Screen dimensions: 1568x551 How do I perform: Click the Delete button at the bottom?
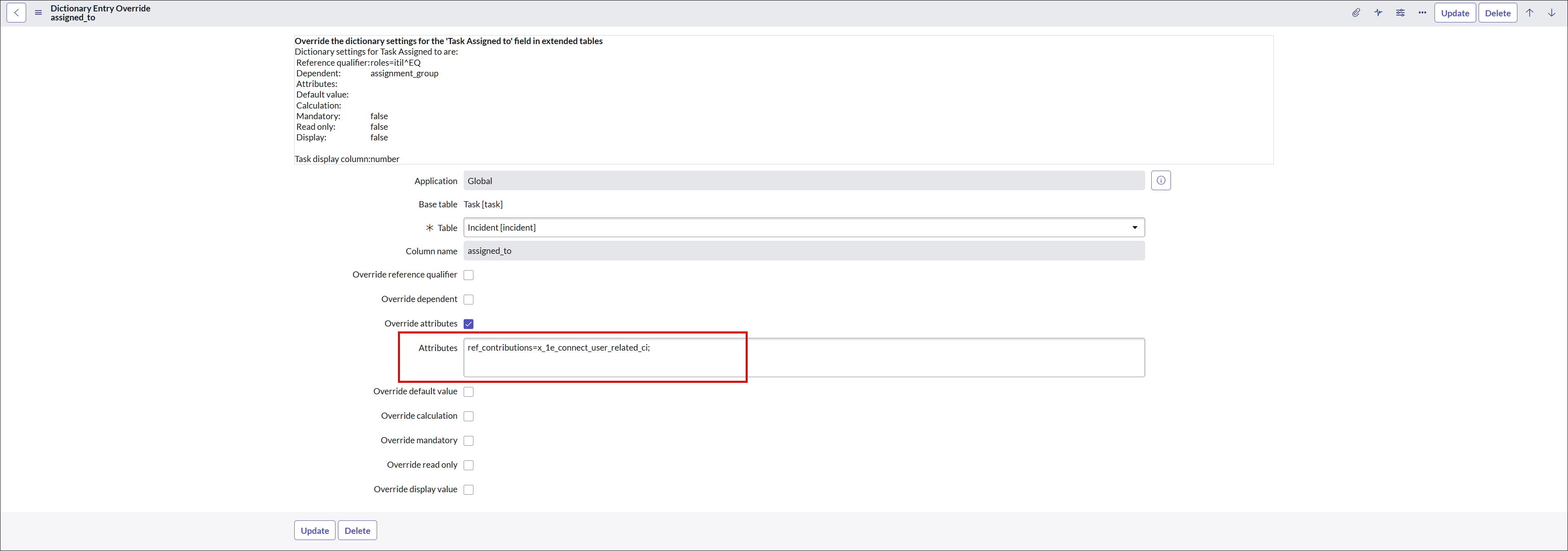point(357,530)
